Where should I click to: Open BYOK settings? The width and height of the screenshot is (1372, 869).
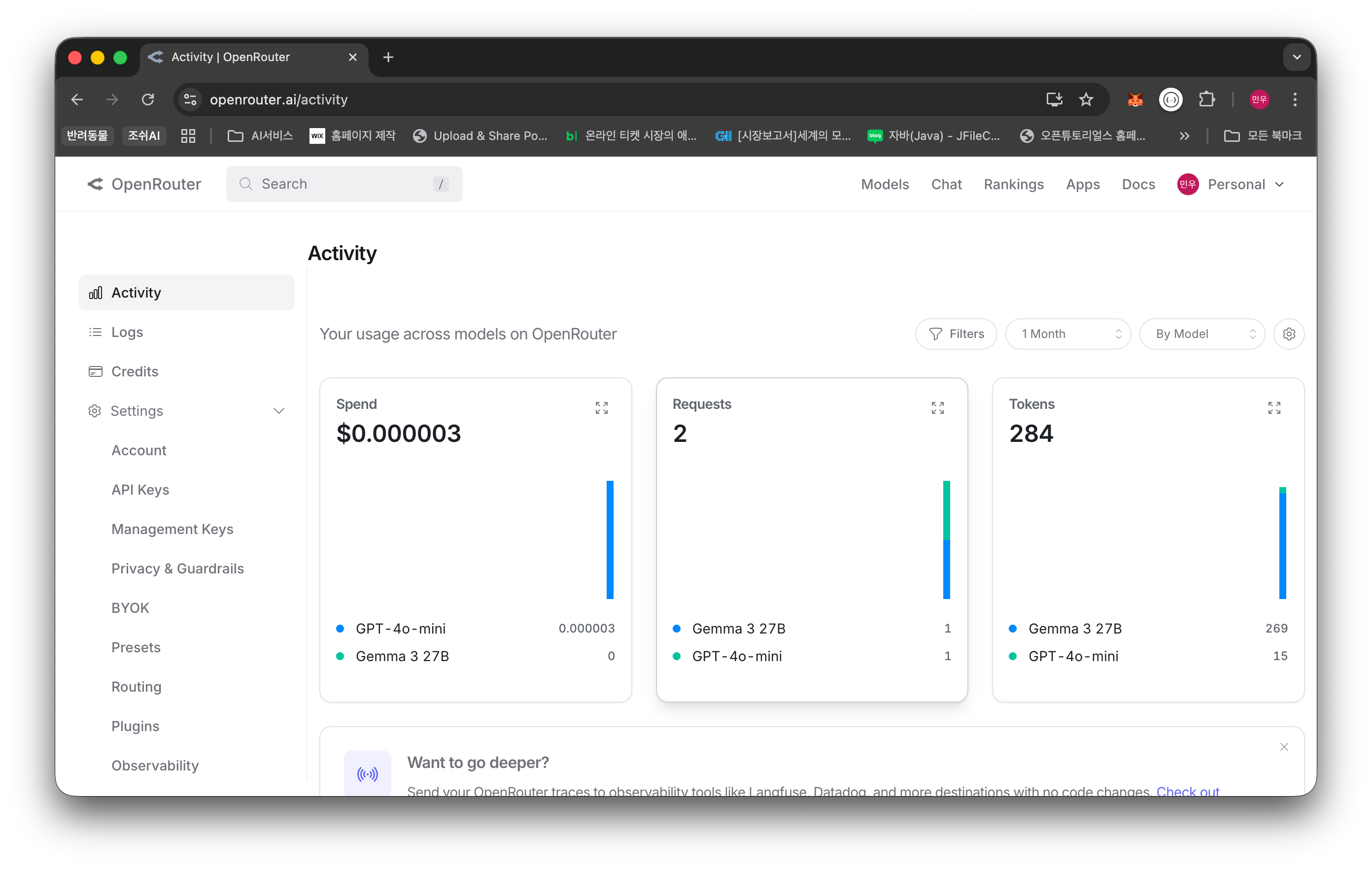(x=130, y=607)
